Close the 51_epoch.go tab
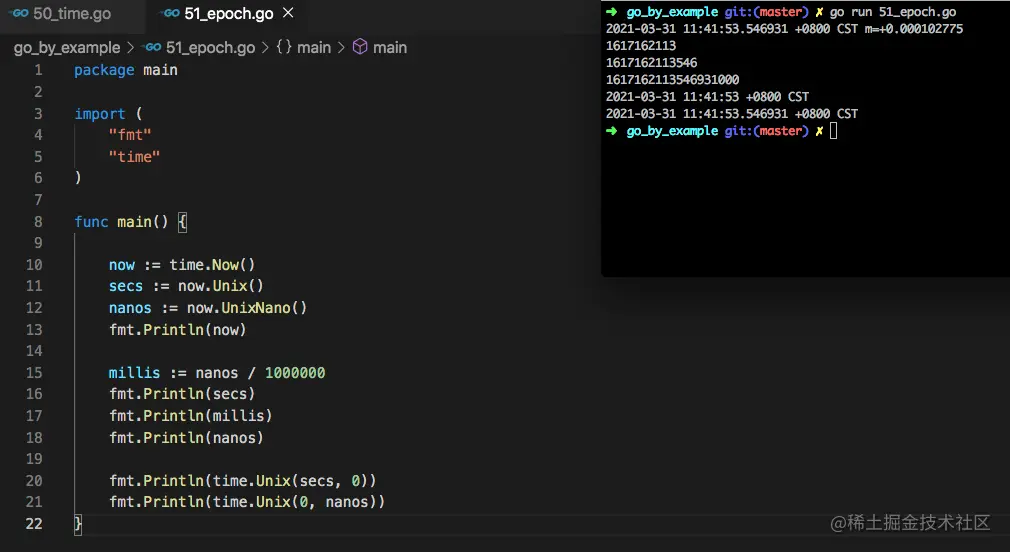Screen dimensions: 1010x552 click(289, 13)
